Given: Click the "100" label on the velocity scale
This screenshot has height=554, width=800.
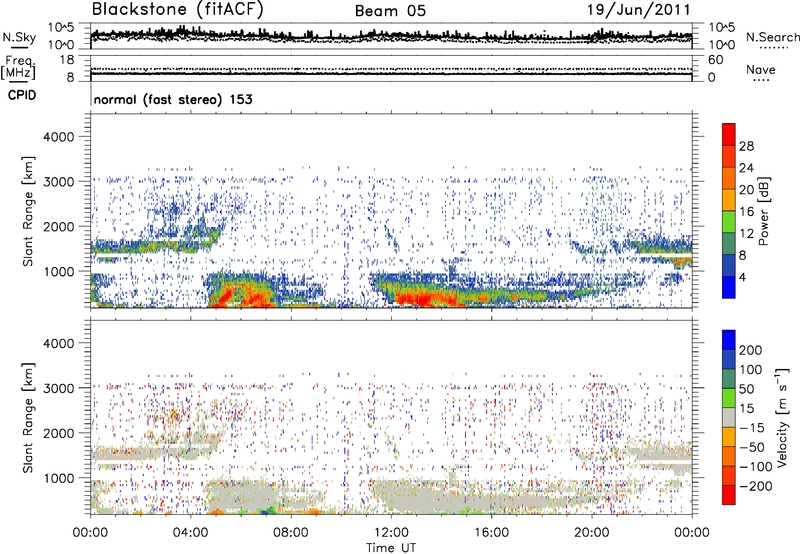Looking at the screenshot, I should (751, 370).
